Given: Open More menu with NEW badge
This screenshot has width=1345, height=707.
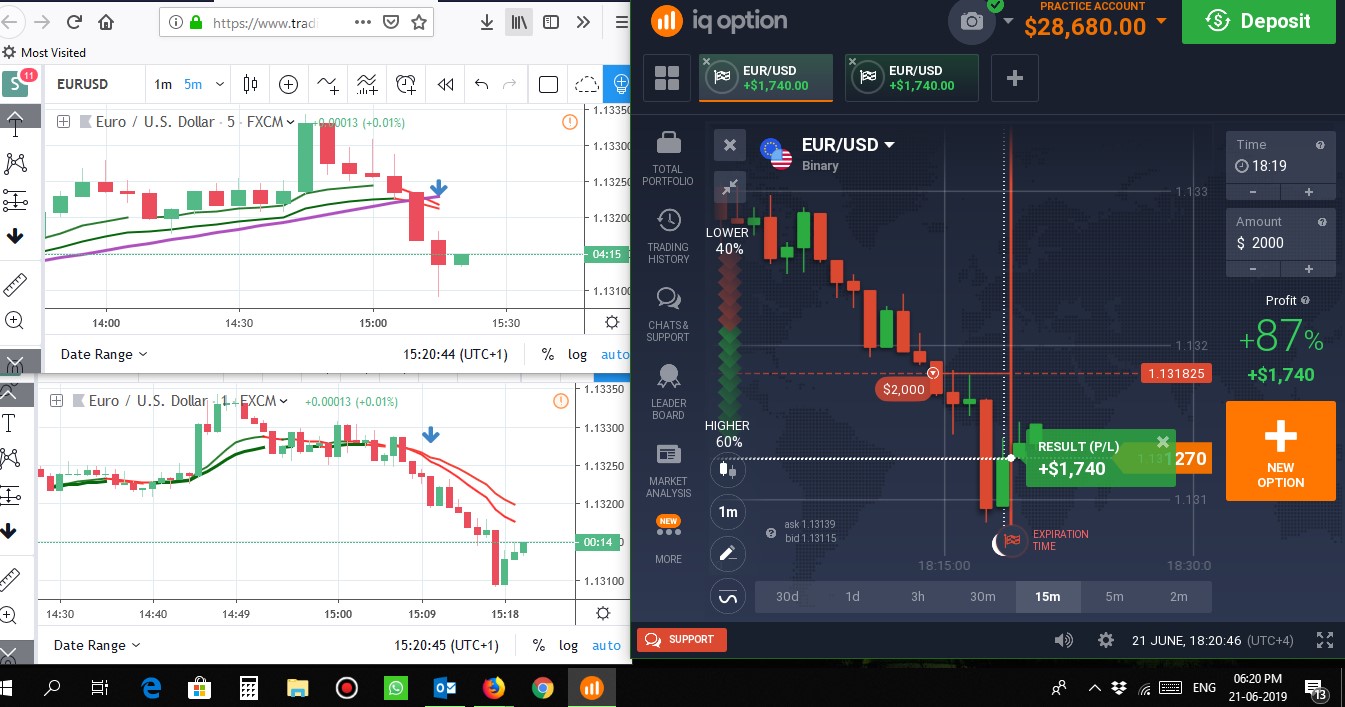Looking at the screenshot, I should tap(668, 540).
